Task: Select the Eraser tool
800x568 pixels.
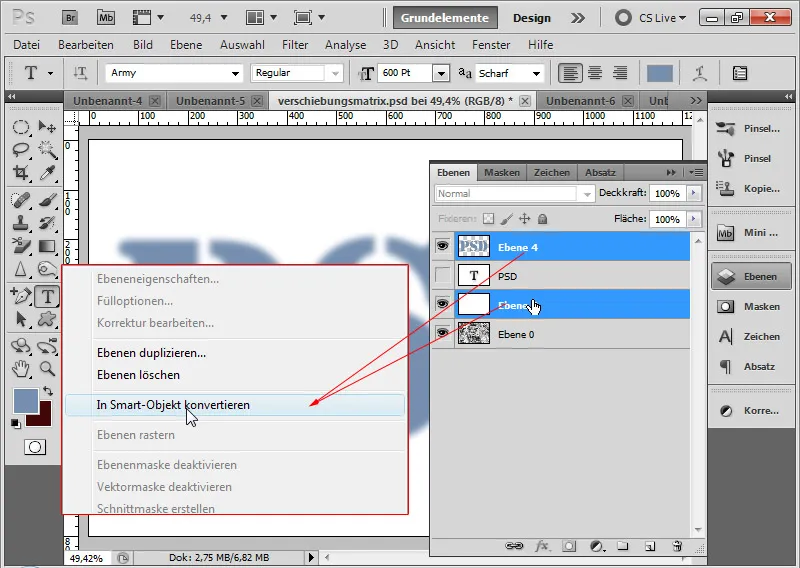Action: (x=20, y=246)
